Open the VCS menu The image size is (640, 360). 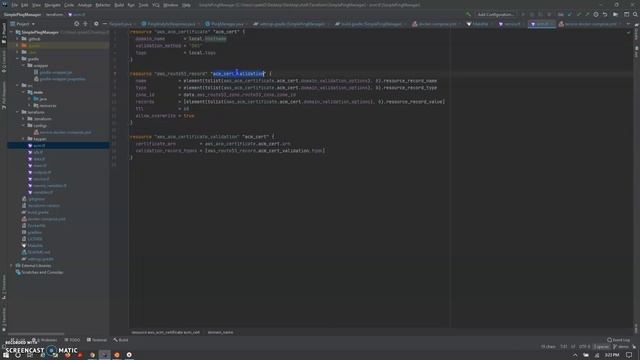click(156, 5)
